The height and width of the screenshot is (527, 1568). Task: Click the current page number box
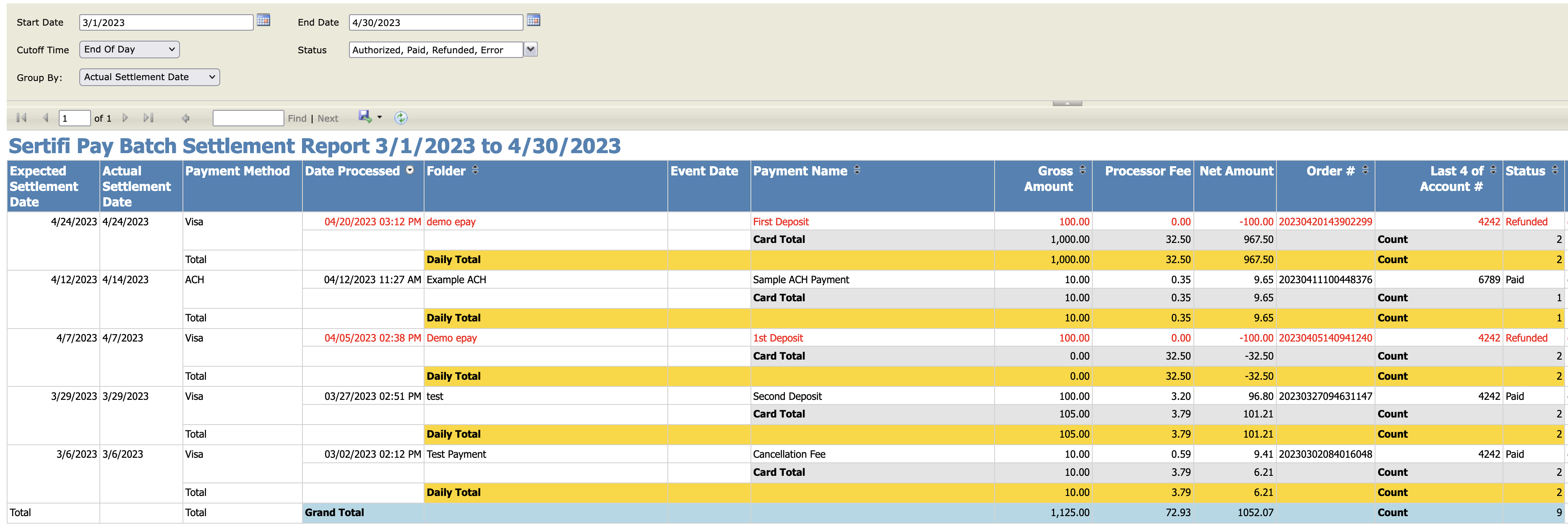click(x=74, y=118)
